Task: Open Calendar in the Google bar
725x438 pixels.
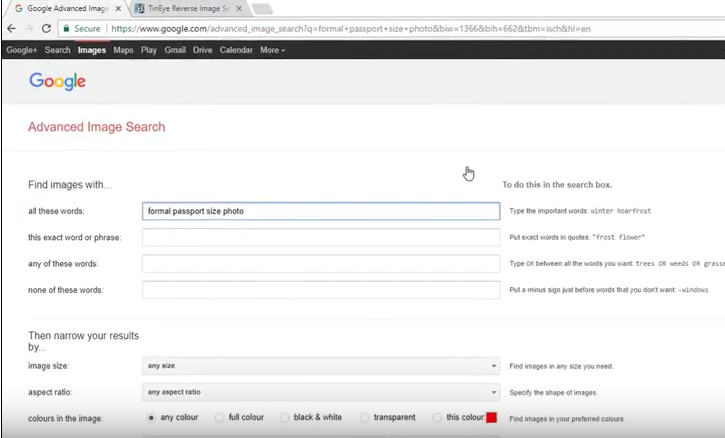Action: tap(236, 50)
